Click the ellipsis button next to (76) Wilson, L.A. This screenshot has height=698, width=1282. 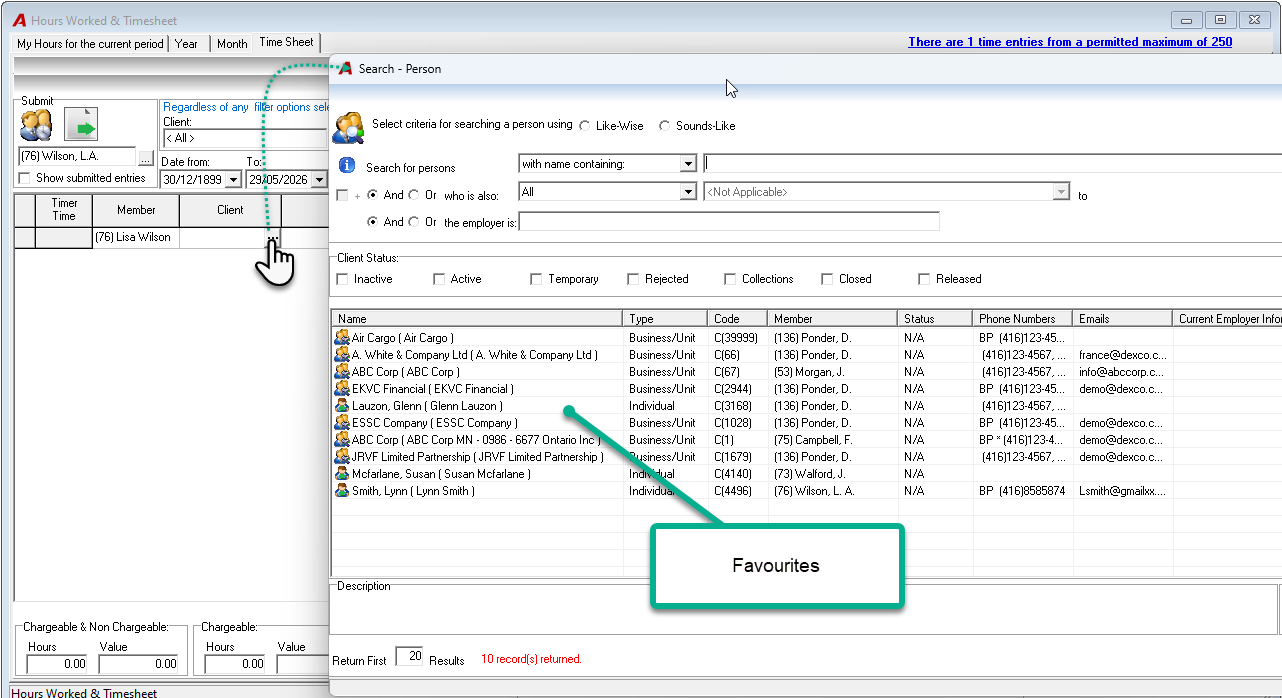pos(145,157)
